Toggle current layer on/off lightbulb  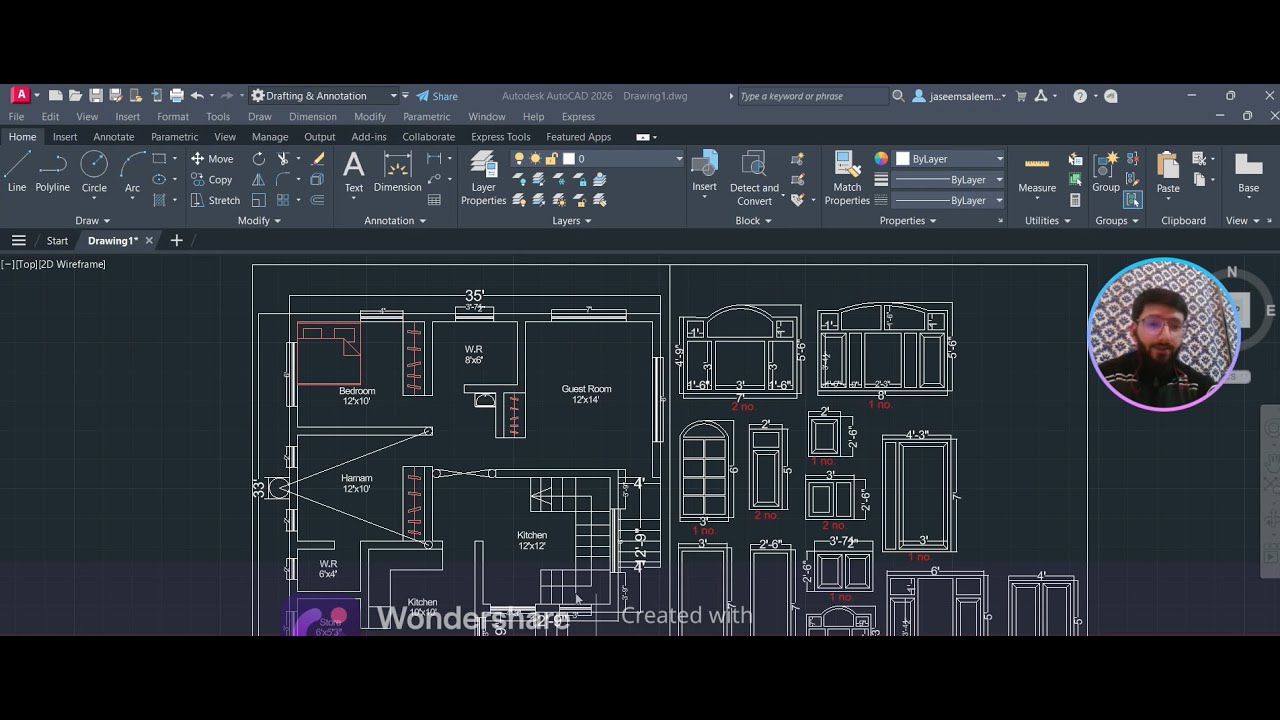(519, 159)
